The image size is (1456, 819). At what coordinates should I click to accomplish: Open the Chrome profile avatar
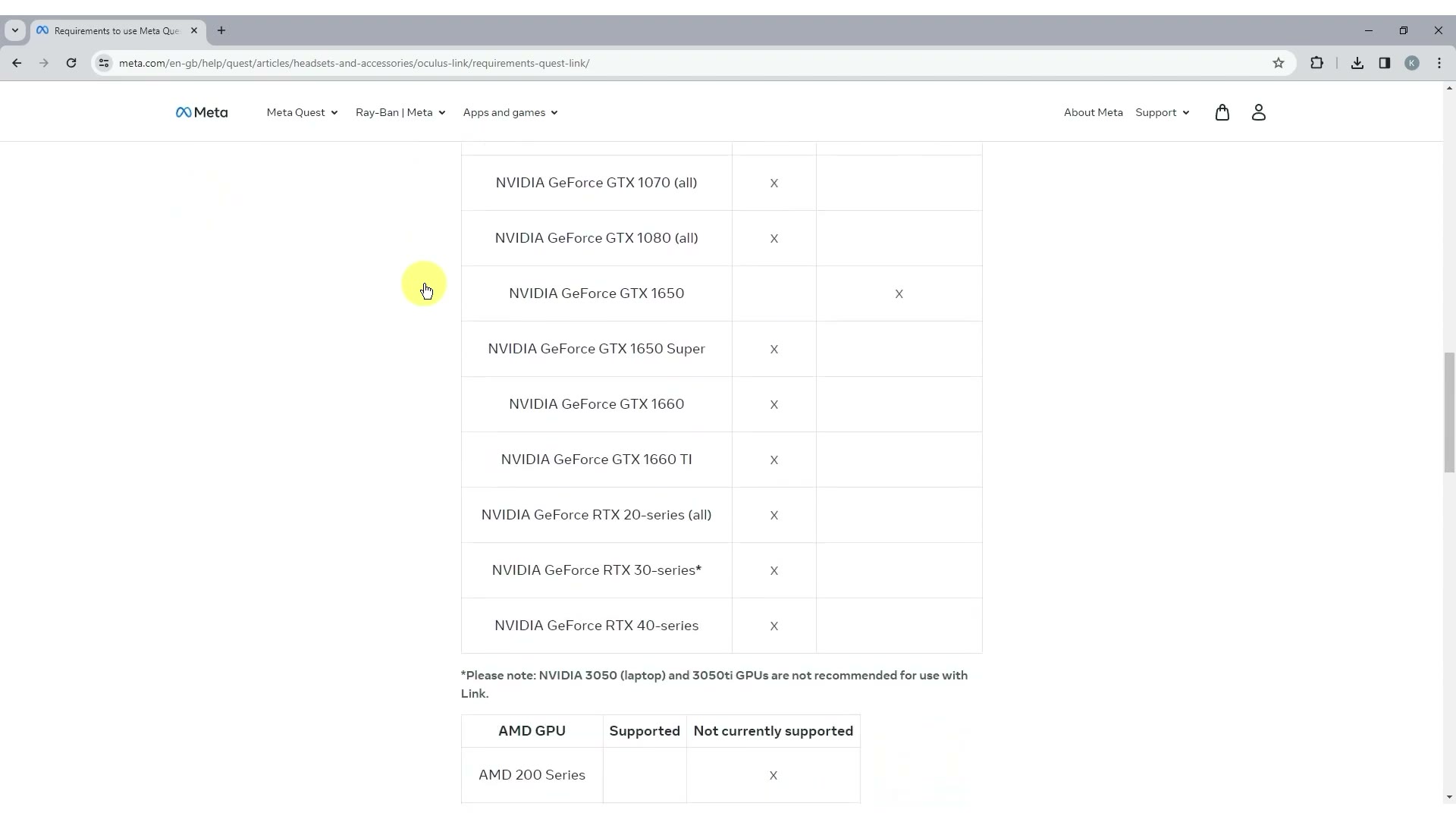(1412, 63)
